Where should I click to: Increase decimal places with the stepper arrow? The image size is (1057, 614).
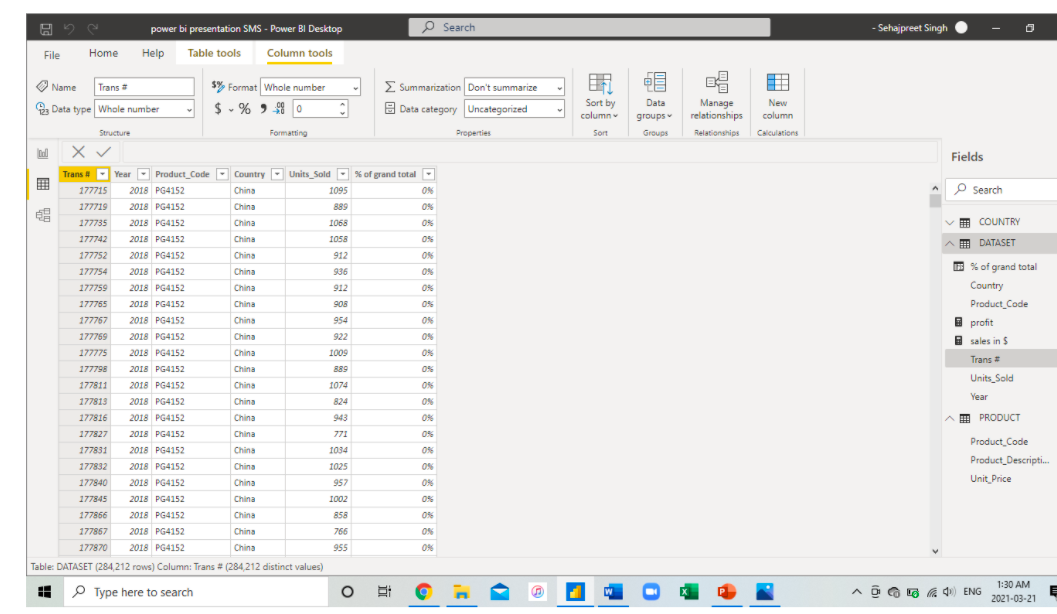pos(342,102)
